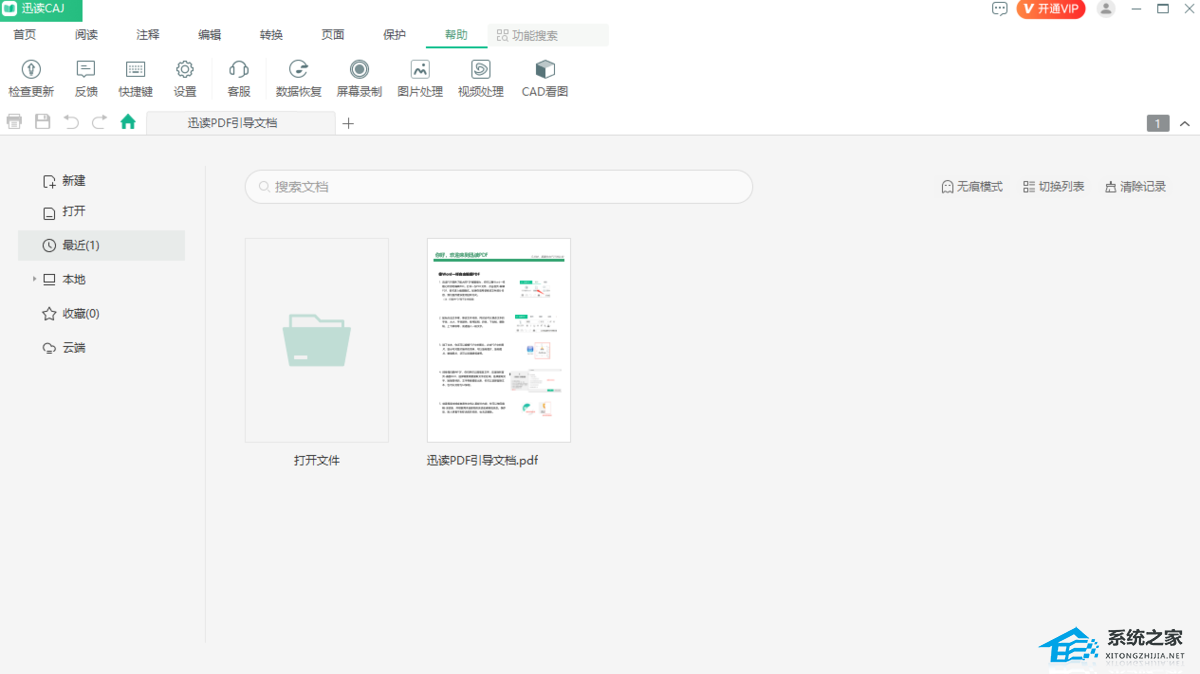The image size is (1200, 674).
Task: Click the 功能搜索 function search box
Action: [x=548, y=35]
